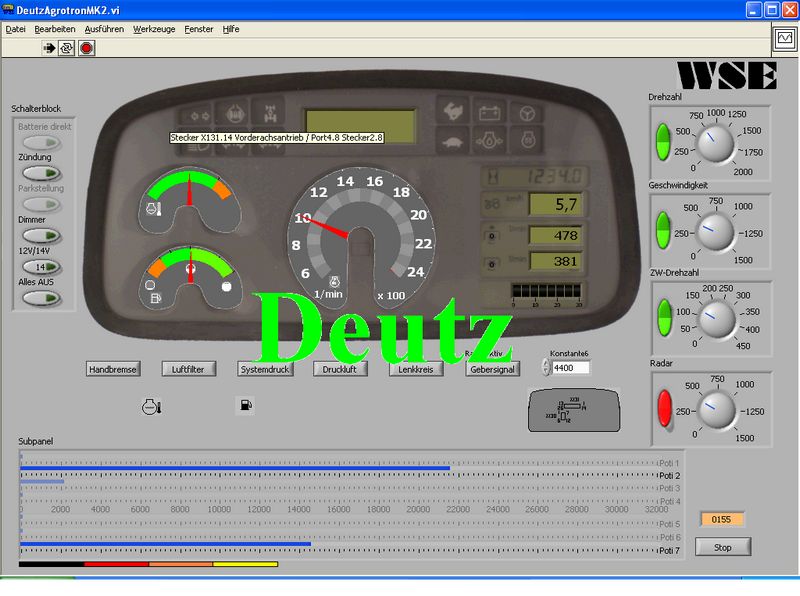The width and height of the screenshot is (800, 596).
Task: Open the Bearbeiten menu
Action: tap(55, 29)
